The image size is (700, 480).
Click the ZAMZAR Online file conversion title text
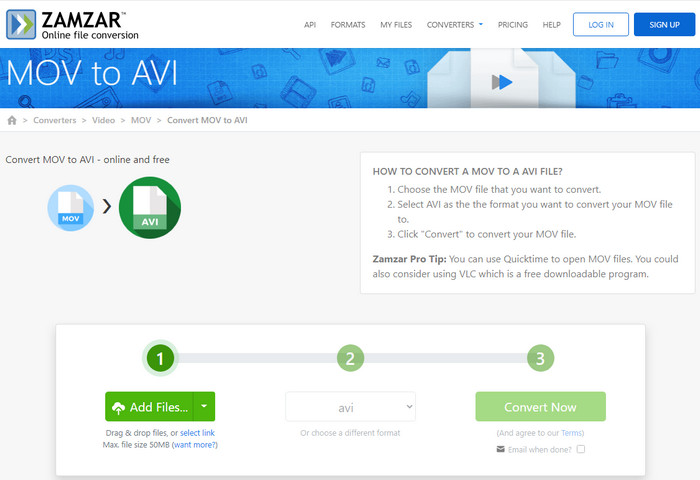(90, 25)
